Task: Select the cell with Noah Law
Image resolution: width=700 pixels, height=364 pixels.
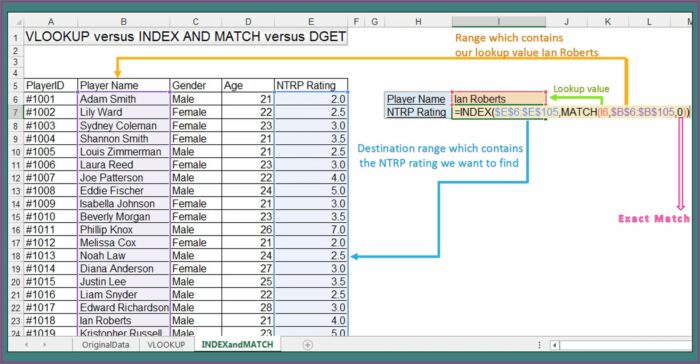Action: click(124, 255)
